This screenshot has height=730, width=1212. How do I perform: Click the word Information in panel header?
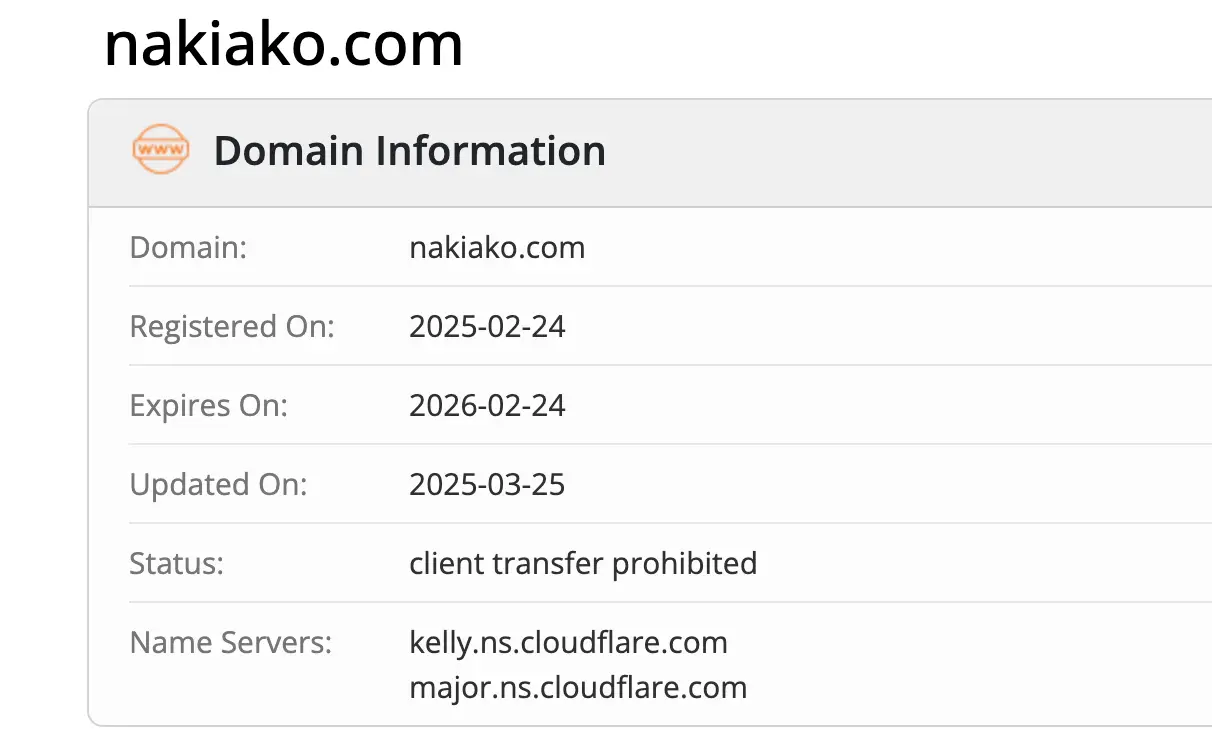491,151
